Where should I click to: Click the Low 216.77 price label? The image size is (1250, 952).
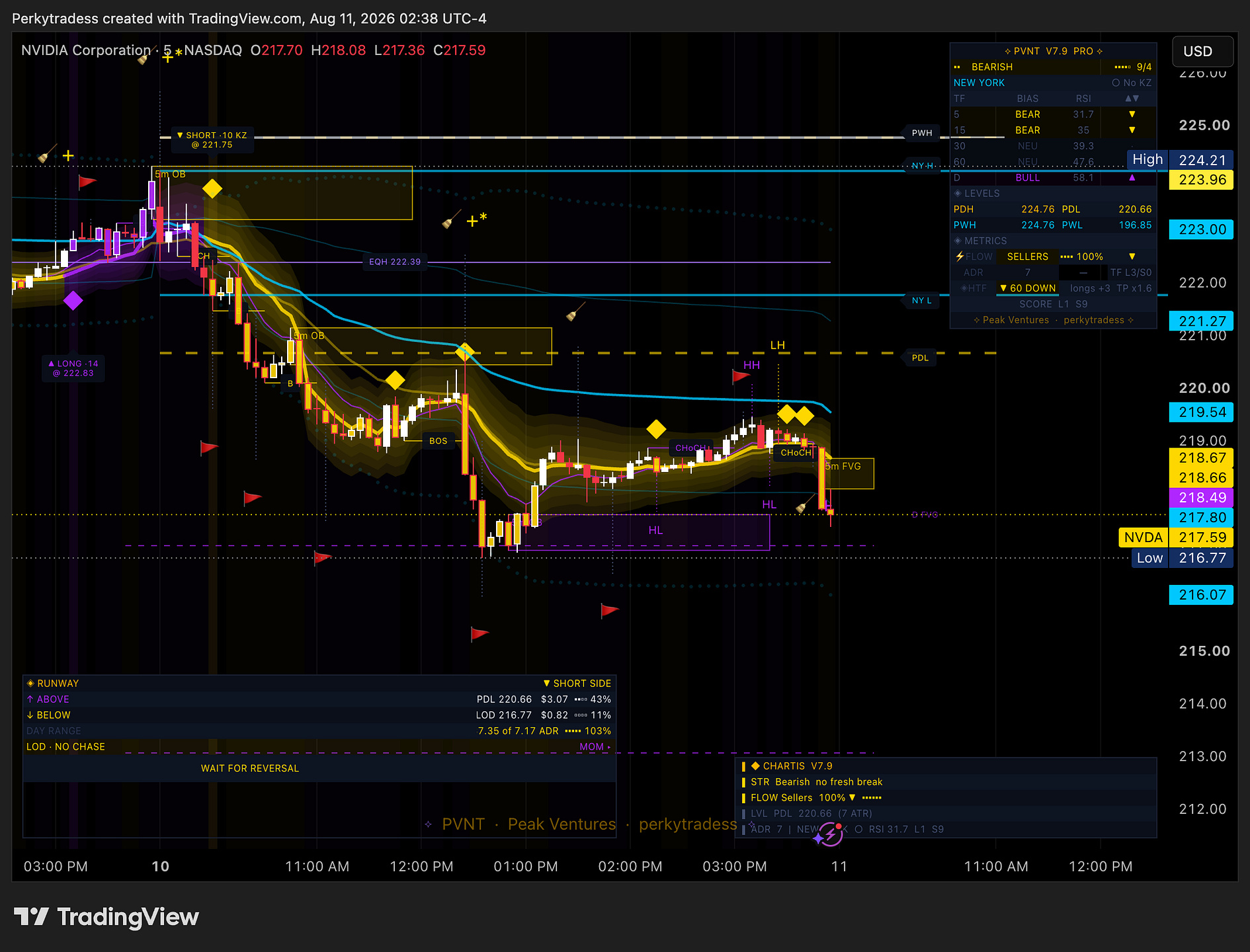(x=1182, y=558)
